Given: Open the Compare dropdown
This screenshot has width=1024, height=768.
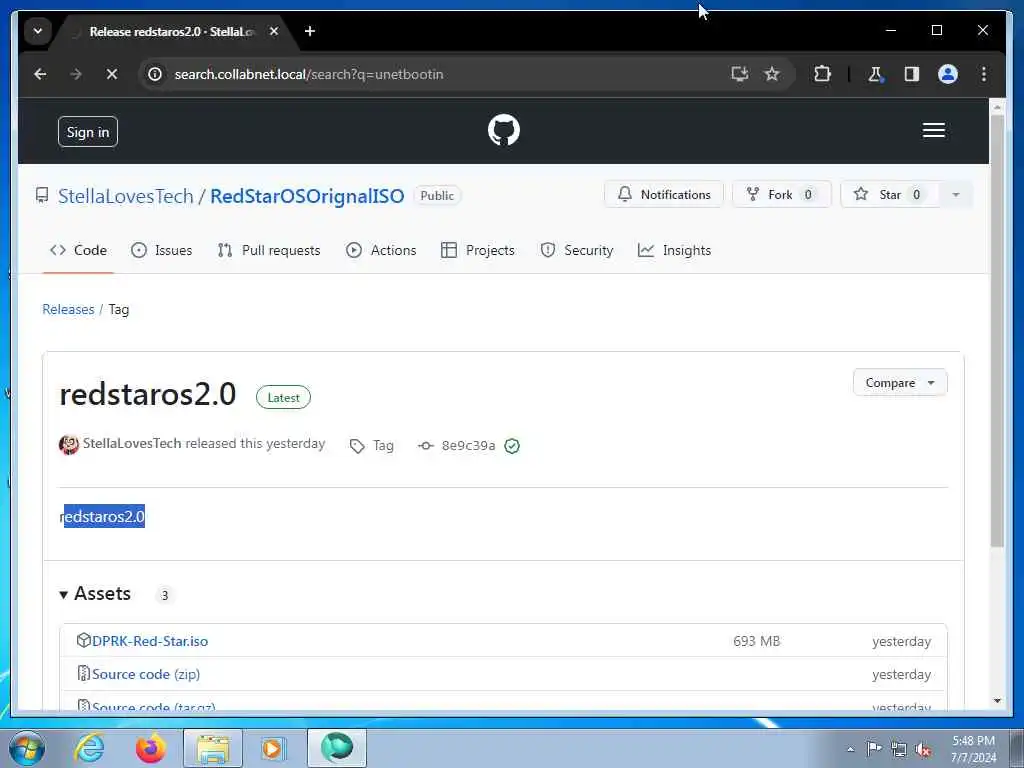Looking at the screenshot, I should tap(899, 383).
